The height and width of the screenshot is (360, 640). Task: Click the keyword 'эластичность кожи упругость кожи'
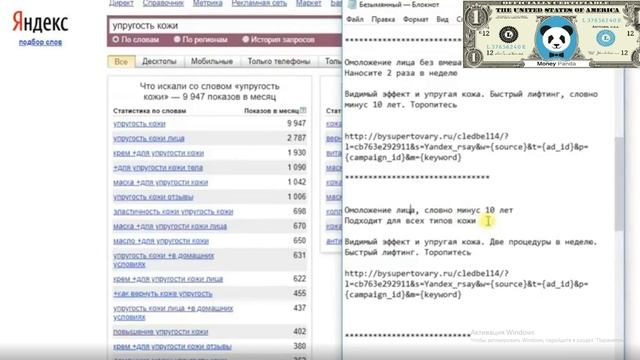click(x=173, y=212)
